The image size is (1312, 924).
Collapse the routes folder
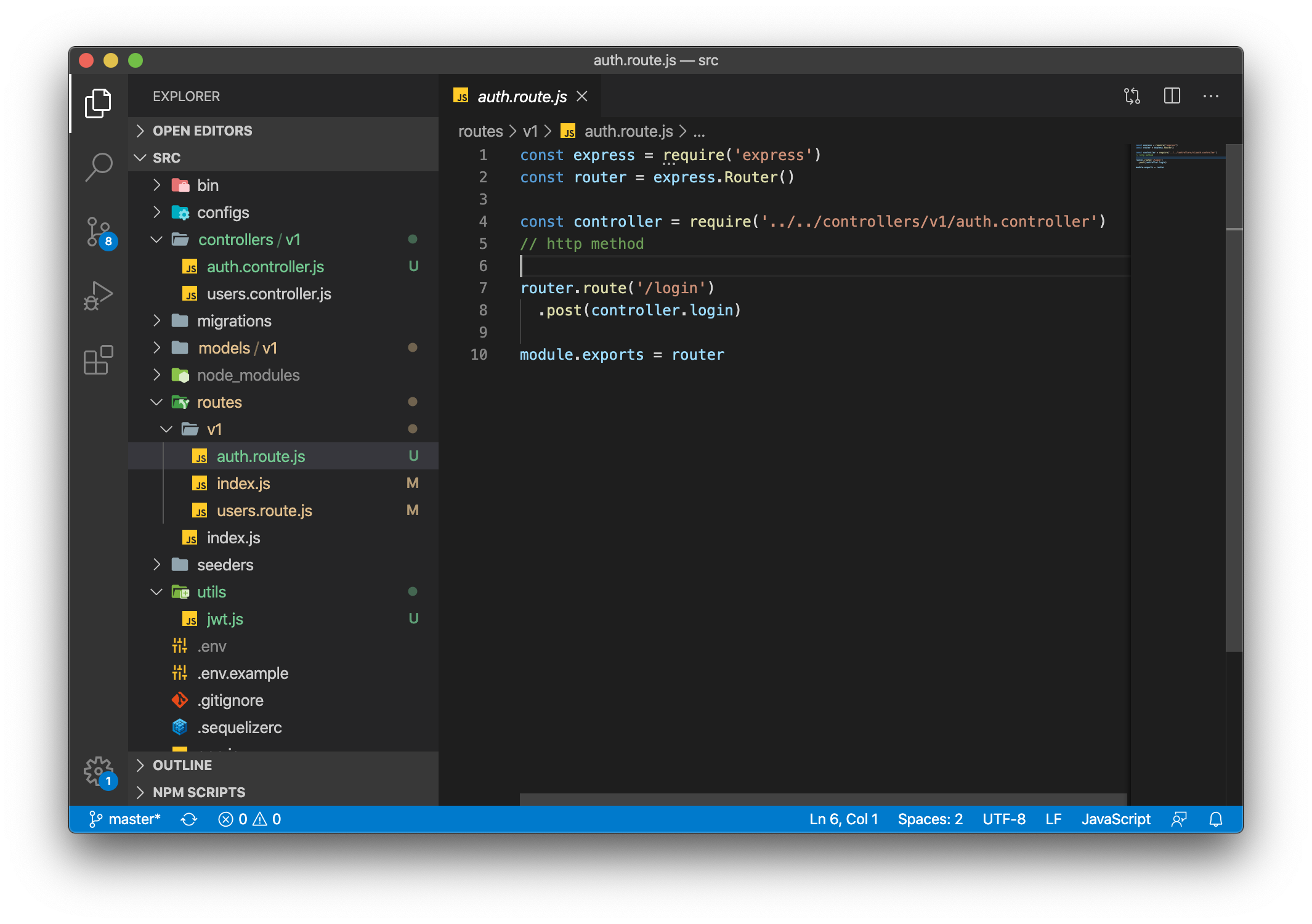pos(219,402)
